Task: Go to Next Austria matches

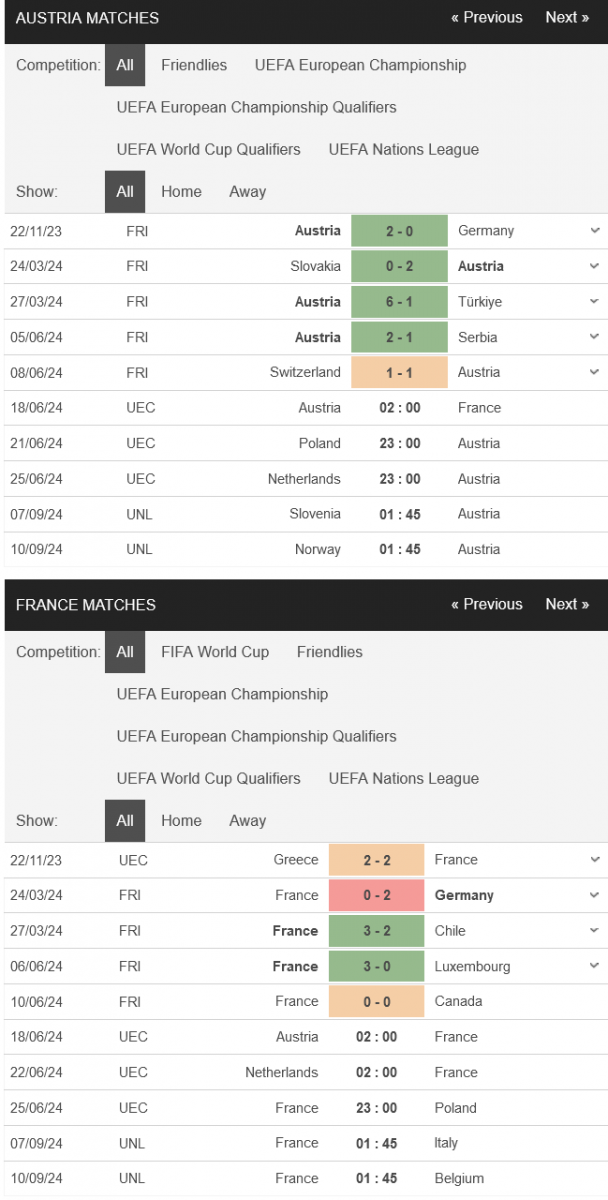Action: pos(567,18)
